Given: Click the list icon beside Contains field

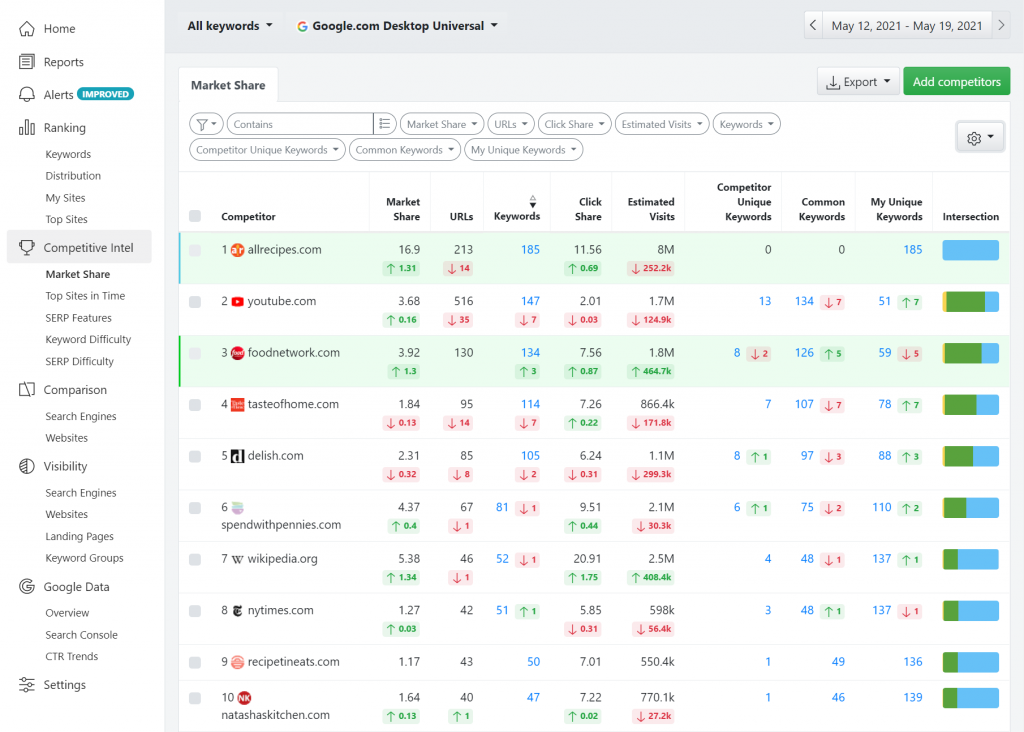Looking at the screenshot, I should [x=385, y=124].
